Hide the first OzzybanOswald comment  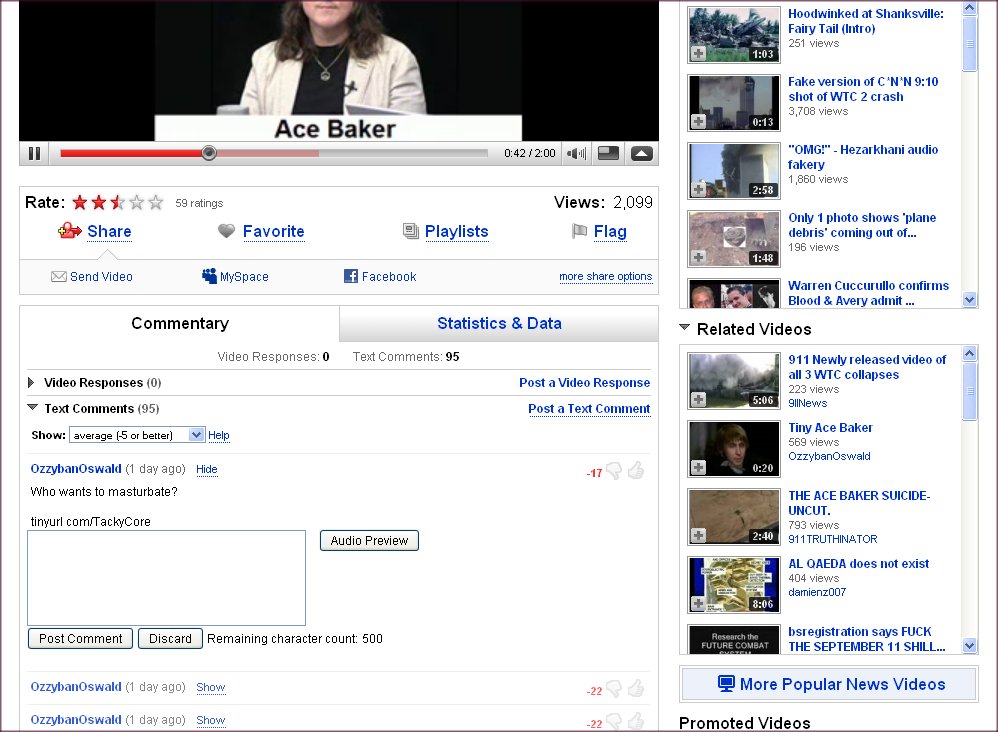click(206, 469)
